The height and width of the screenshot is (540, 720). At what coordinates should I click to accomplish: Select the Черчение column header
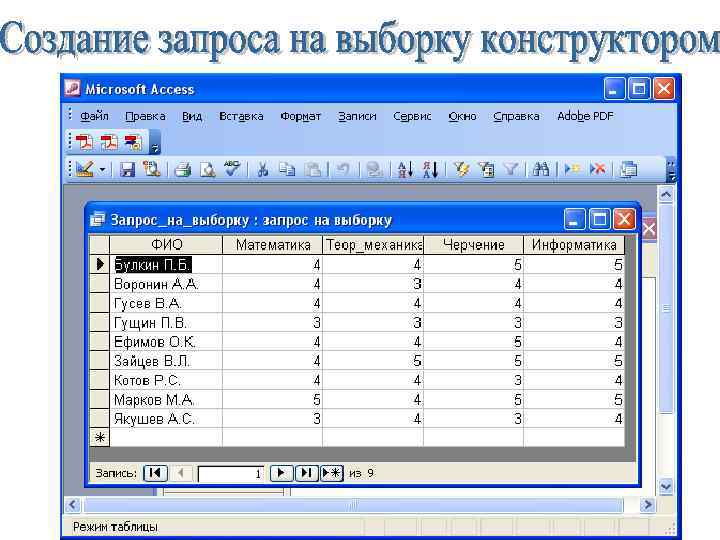click(473, 245)
